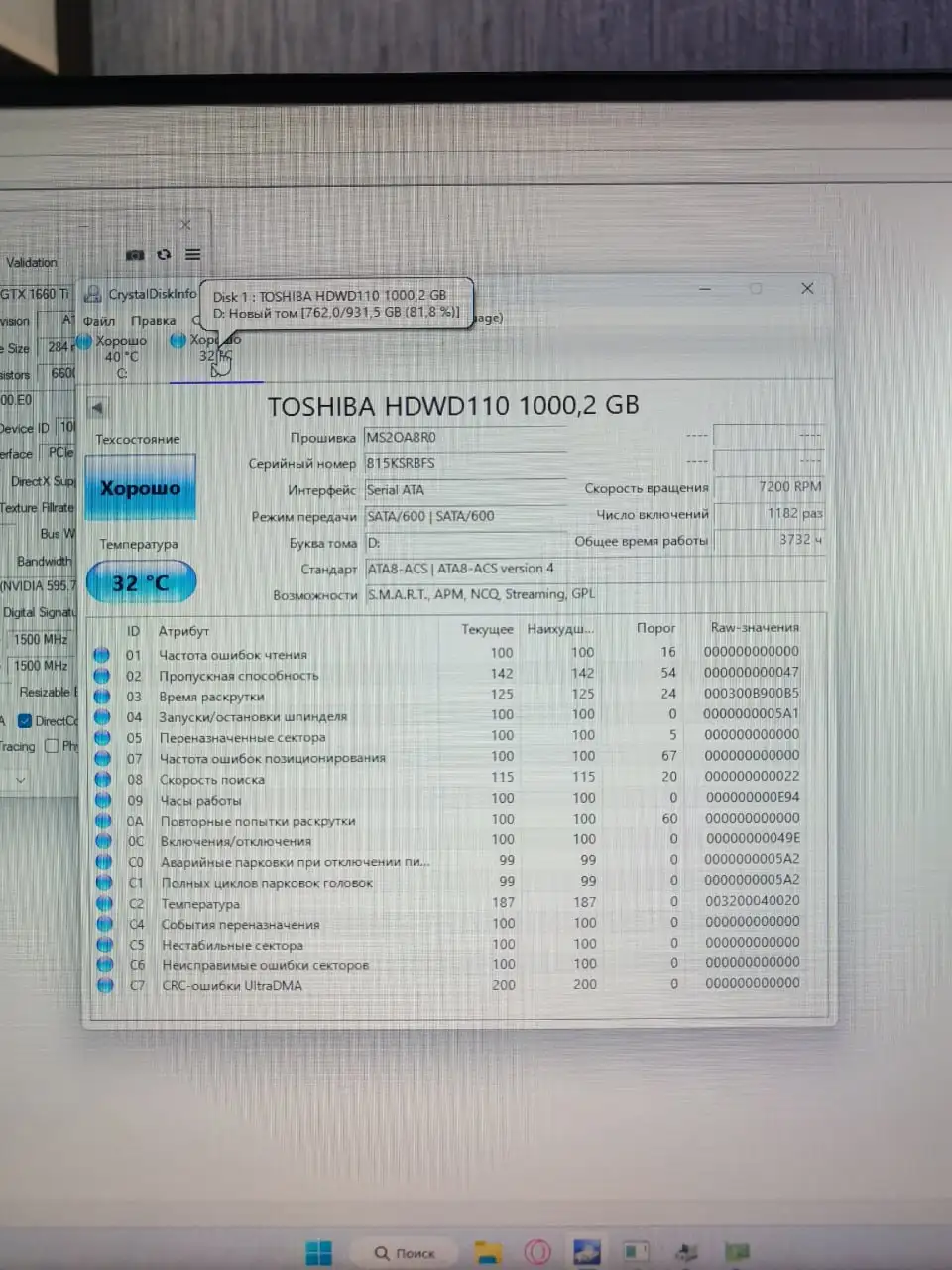
Task: Click status circle of attribute C0 row
Action: (103, 862)
